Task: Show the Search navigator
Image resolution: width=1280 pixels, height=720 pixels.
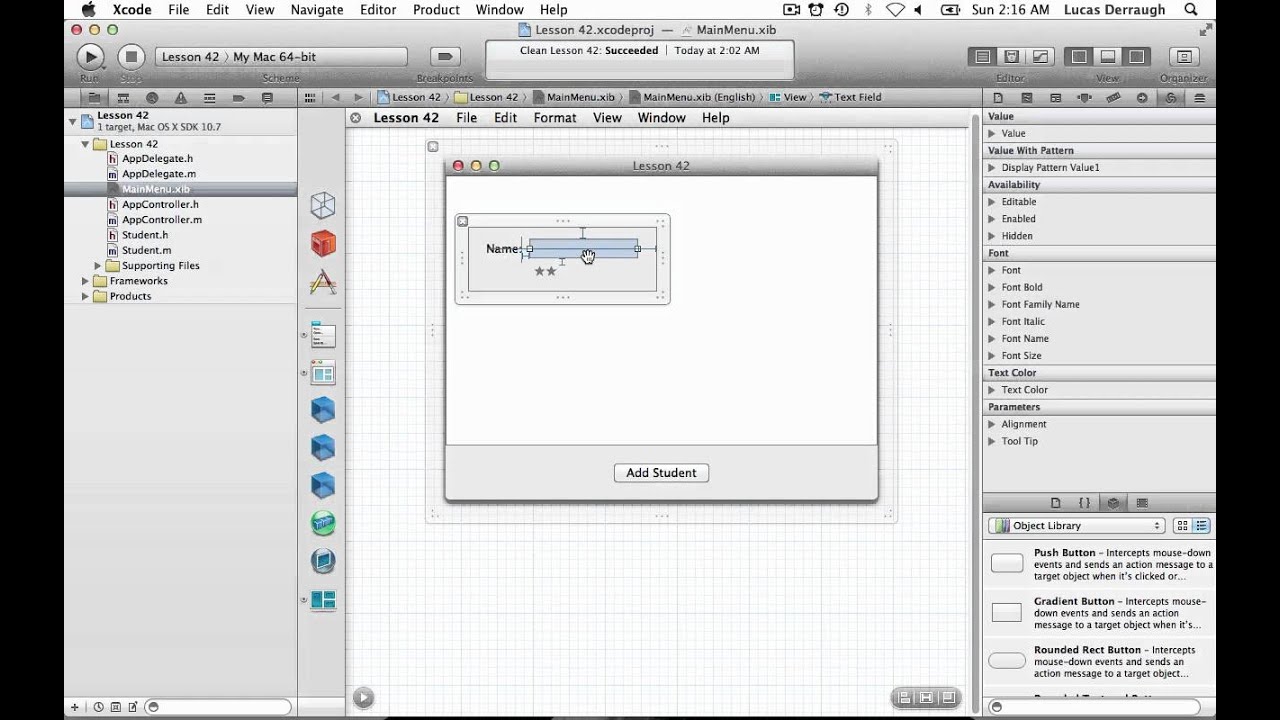Action: (x=152, y=98)
